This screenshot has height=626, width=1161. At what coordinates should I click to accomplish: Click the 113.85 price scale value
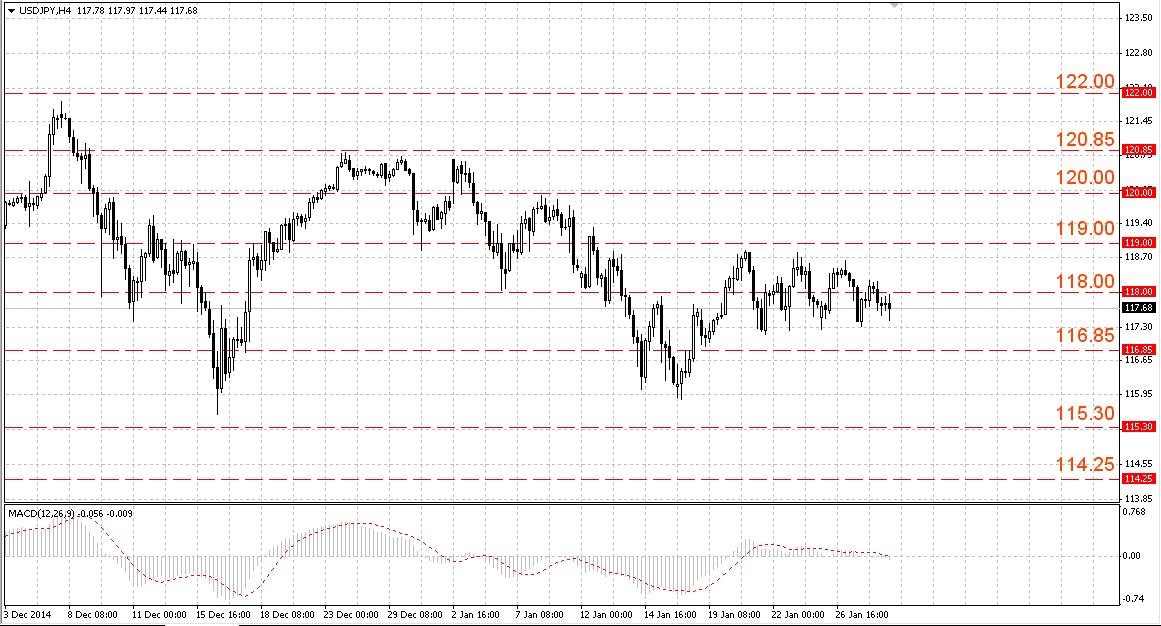[x=1139, y=499]
